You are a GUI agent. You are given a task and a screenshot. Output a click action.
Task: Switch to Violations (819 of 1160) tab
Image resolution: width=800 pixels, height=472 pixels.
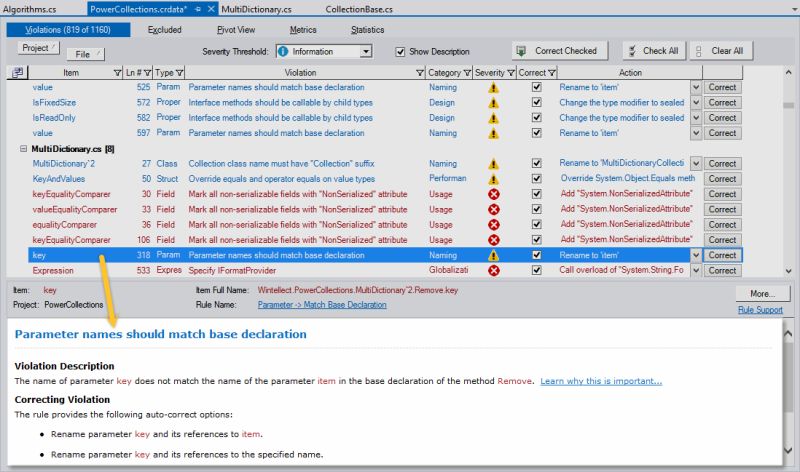tap(68, 30)
